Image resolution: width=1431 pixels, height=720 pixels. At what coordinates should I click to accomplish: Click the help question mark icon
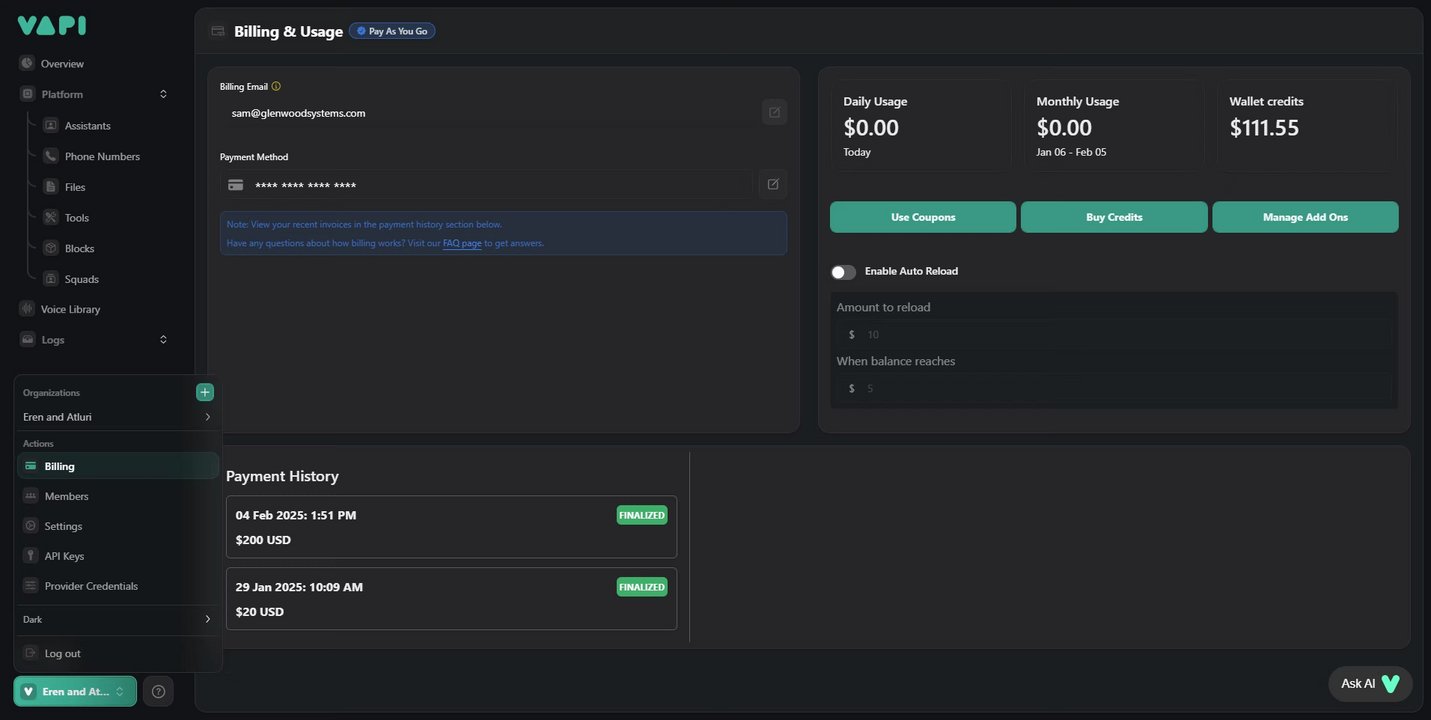pos(158,691)
